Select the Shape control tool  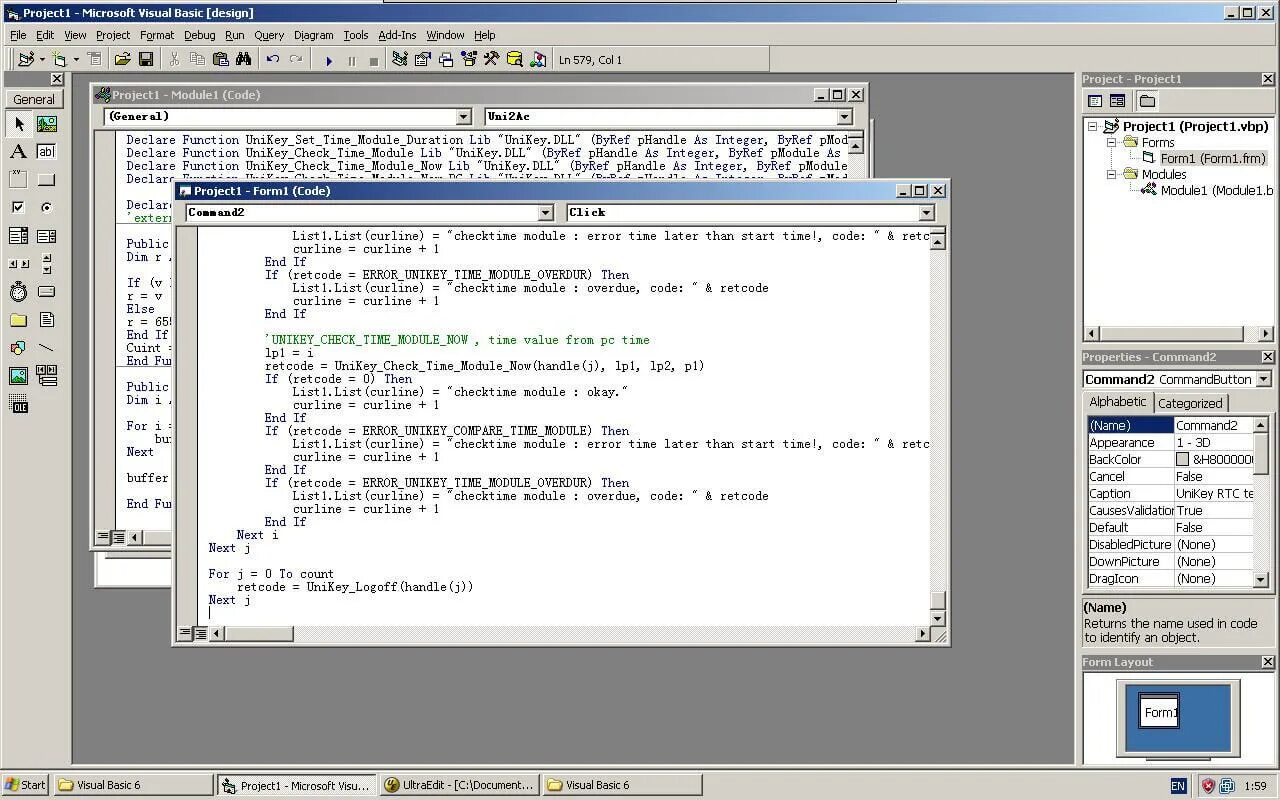[x=18, y=348]
